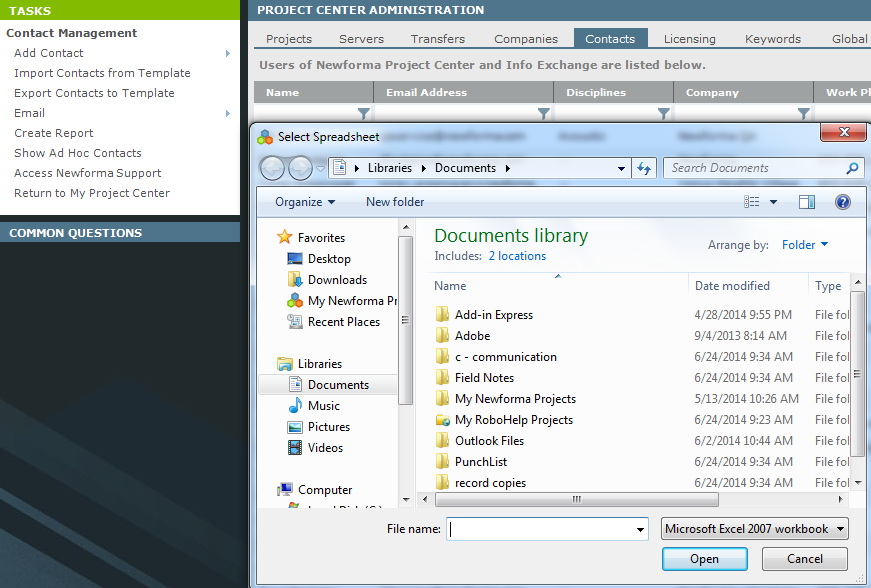The width and height of the screenshot is (871, 588).
Task: Open the recent pages dropdown arrow
Action: tap(321, 168)
